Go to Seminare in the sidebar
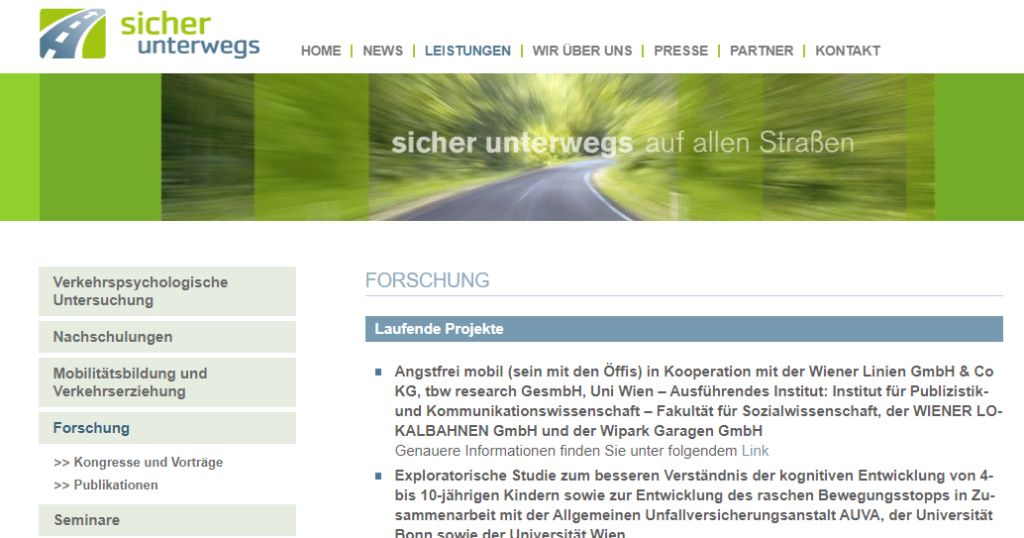Viewport: 1024px width, 538px height. (167, 520)
